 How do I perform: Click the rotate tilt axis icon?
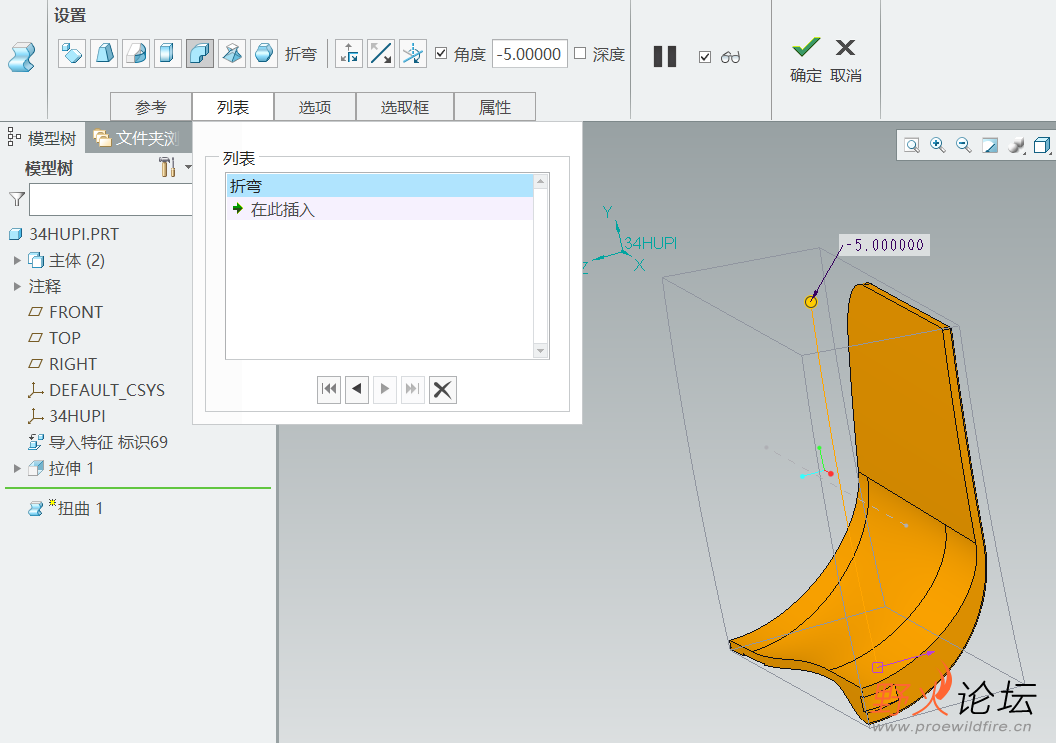(x=413, y=54)
